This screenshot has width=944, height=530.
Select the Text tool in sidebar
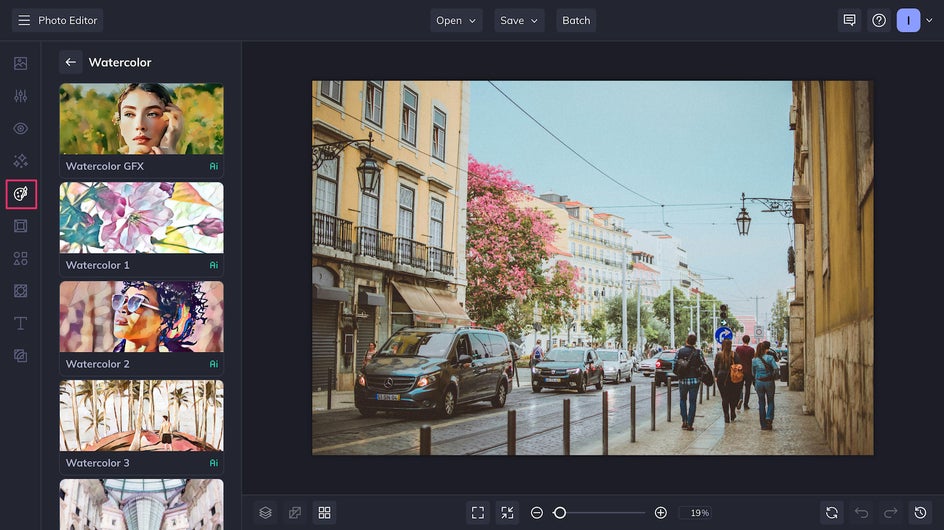coord(21,323)
